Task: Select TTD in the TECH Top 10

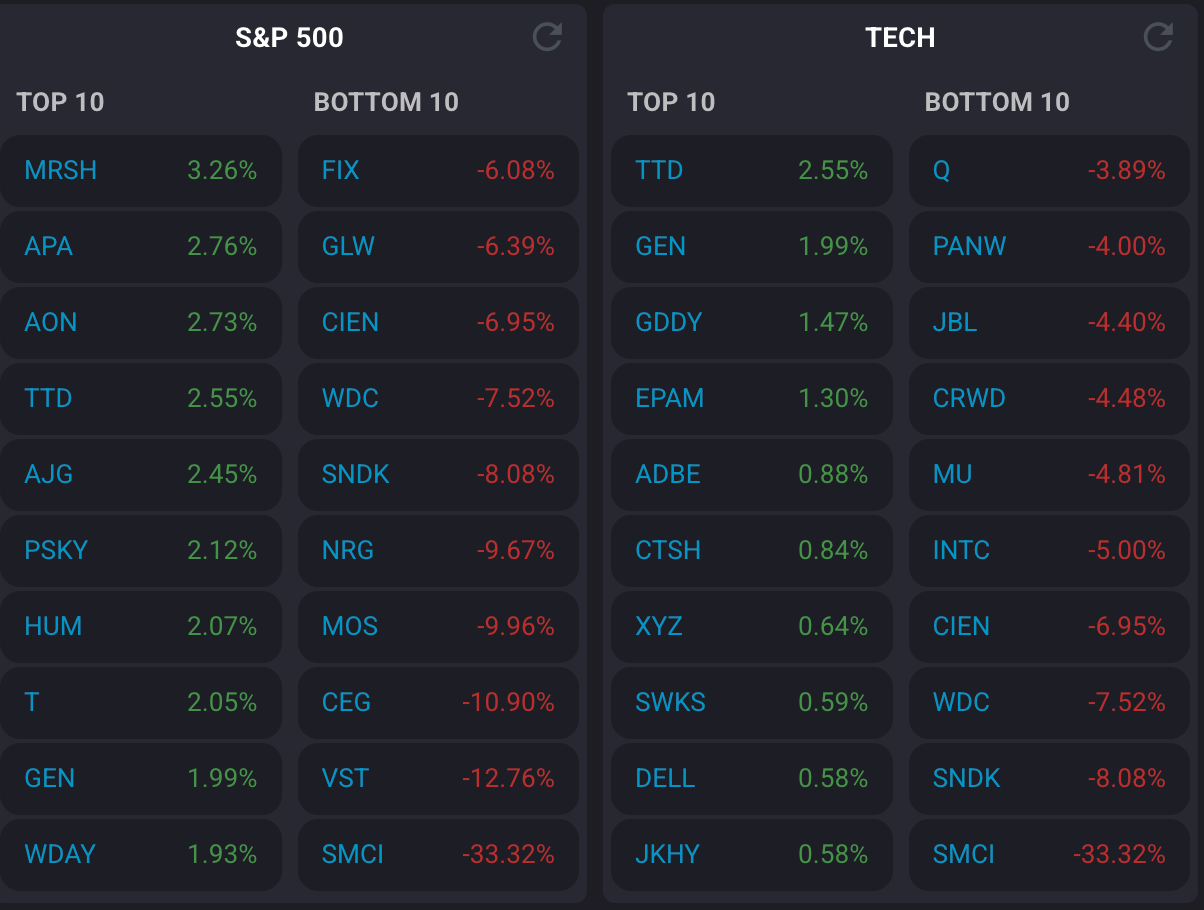Action: tap(659, 171)
